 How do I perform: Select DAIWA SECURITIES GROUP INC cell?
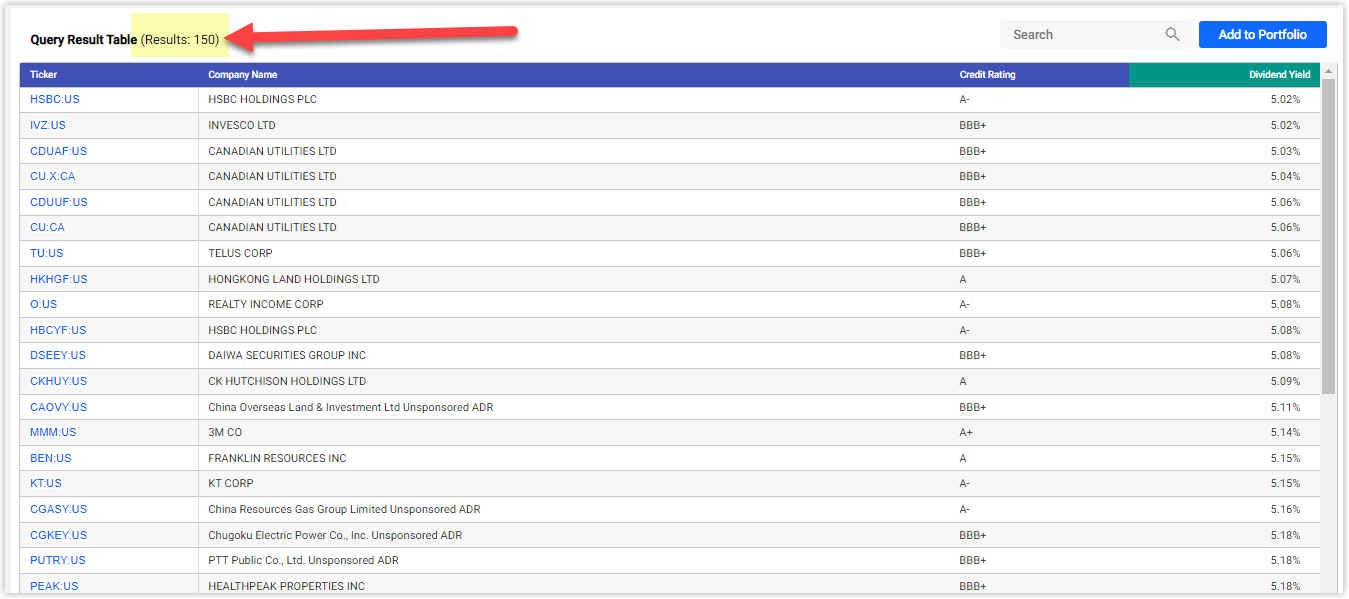[x=574, y=355]
